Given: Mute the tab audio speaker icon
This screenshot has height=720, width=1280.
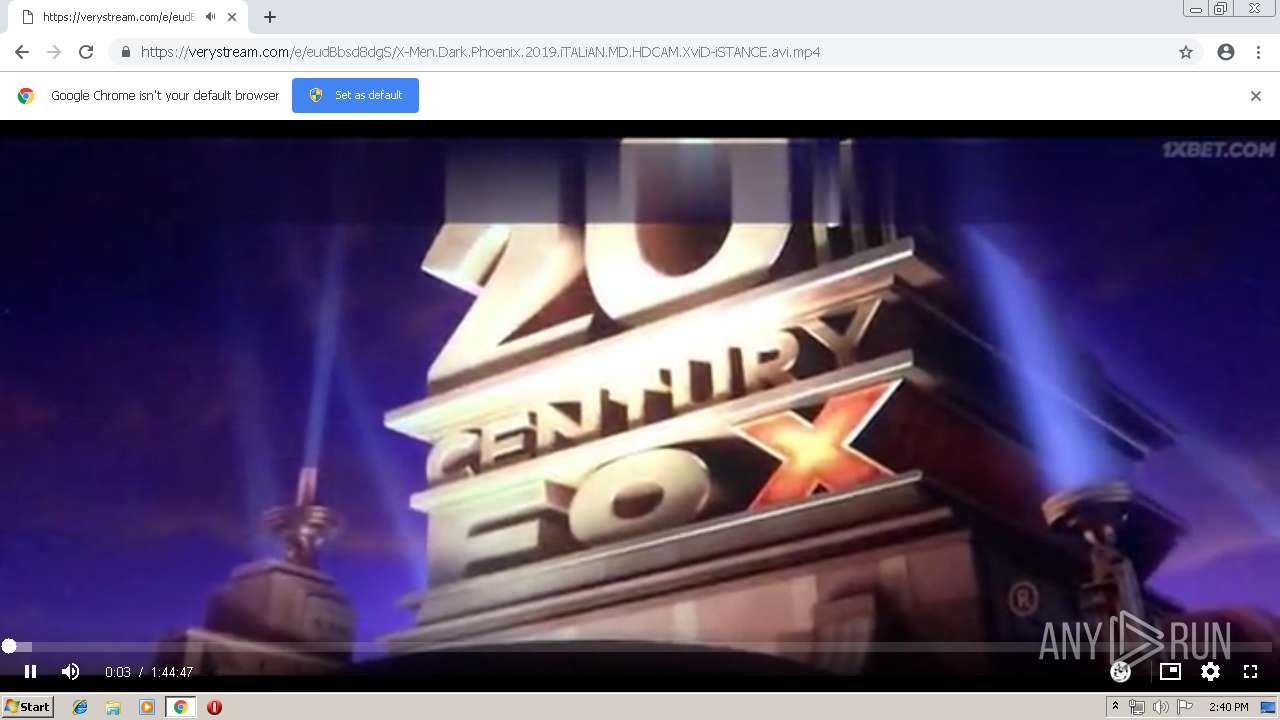Looking at the screenshot, I should tap(210, 17).
